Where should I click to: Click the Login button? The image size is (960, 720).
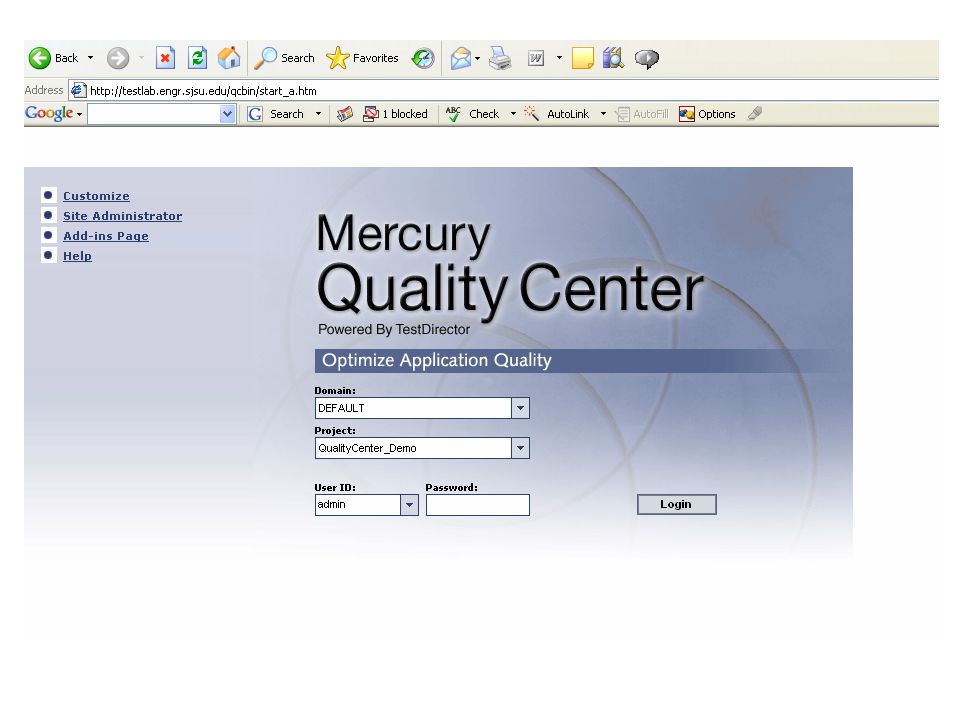tap(677, 504)
